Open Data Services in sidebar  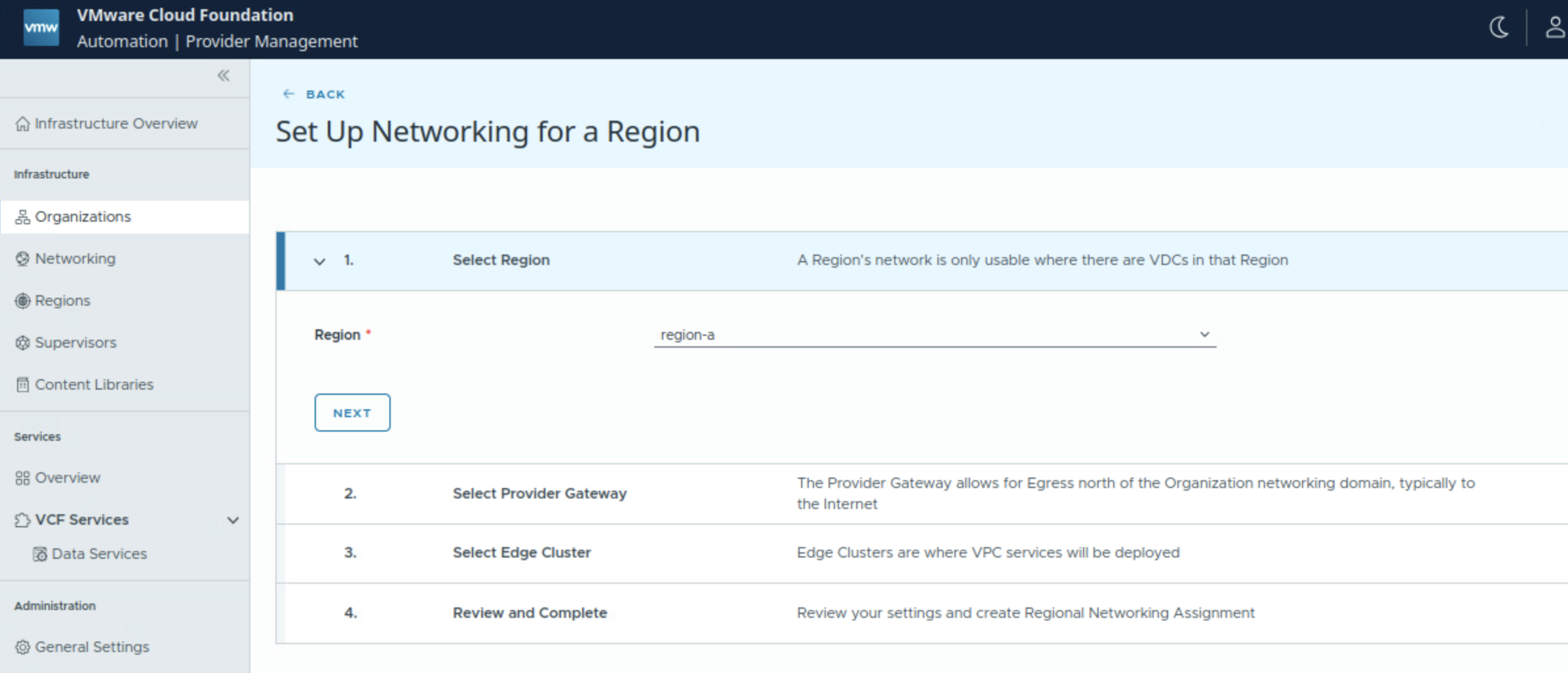pyautogui.click(x=98, y=554)
